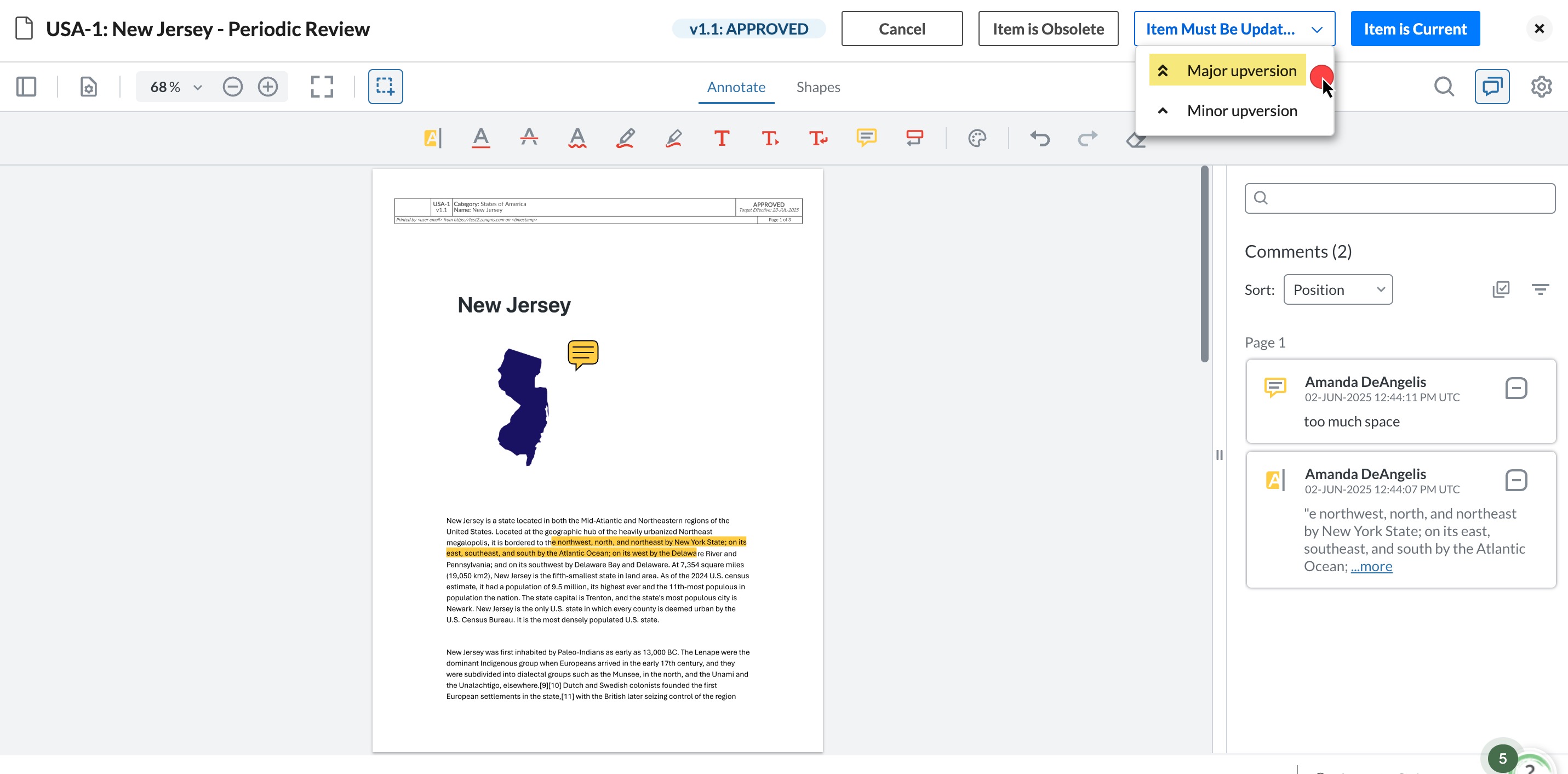
Task: Select the squiggly underline tool
Action: coord(577,138)
